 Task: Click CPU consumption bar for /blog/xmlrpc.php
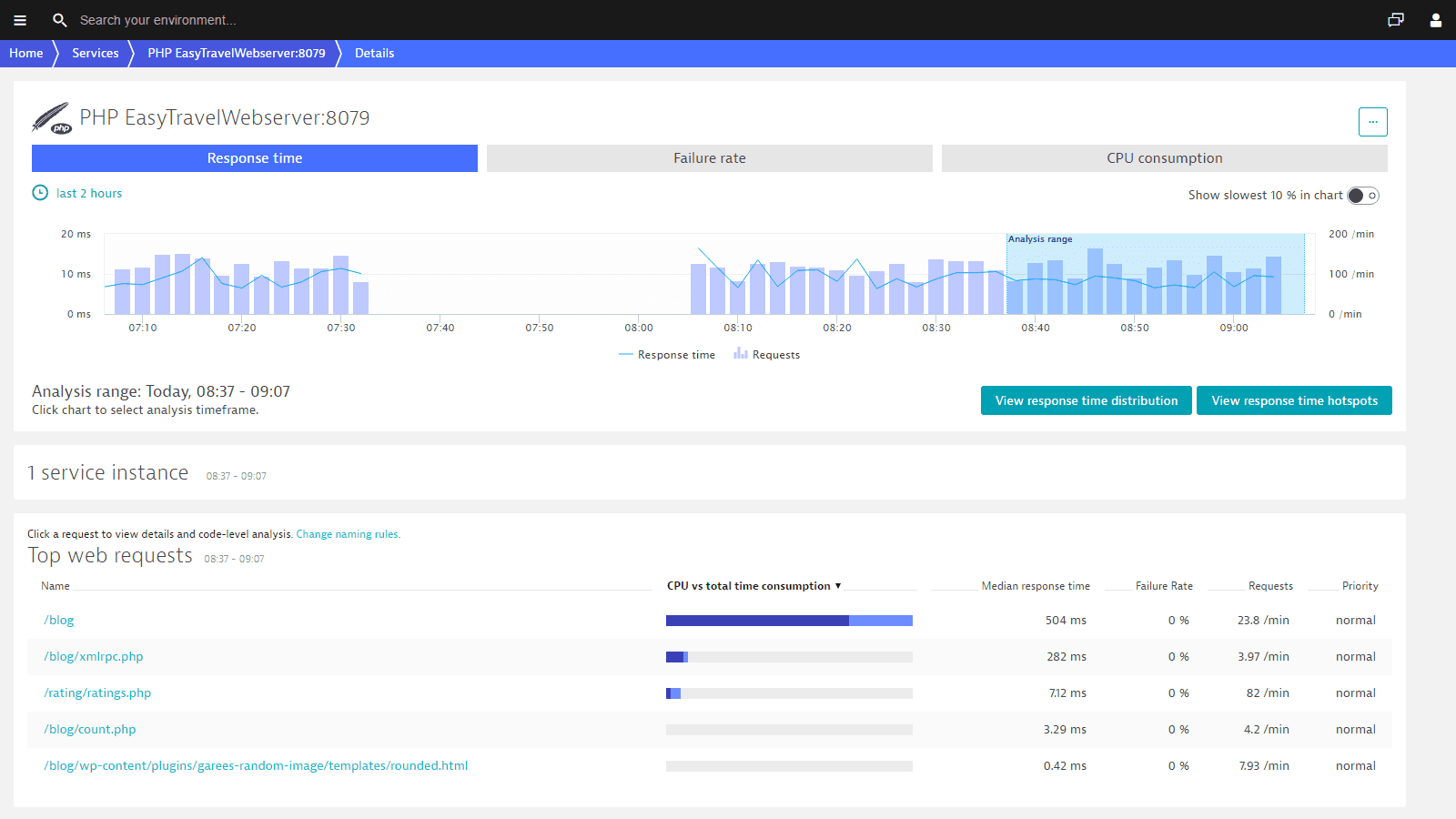click(789, 657)
